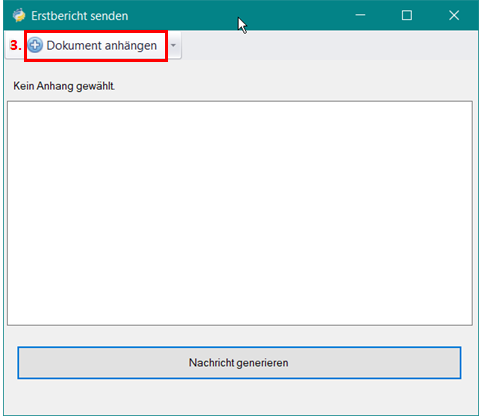The height and width of the screenshot is (416, 479).
Task: Click the Dokument anhängen text label
Action: point(102,45)
